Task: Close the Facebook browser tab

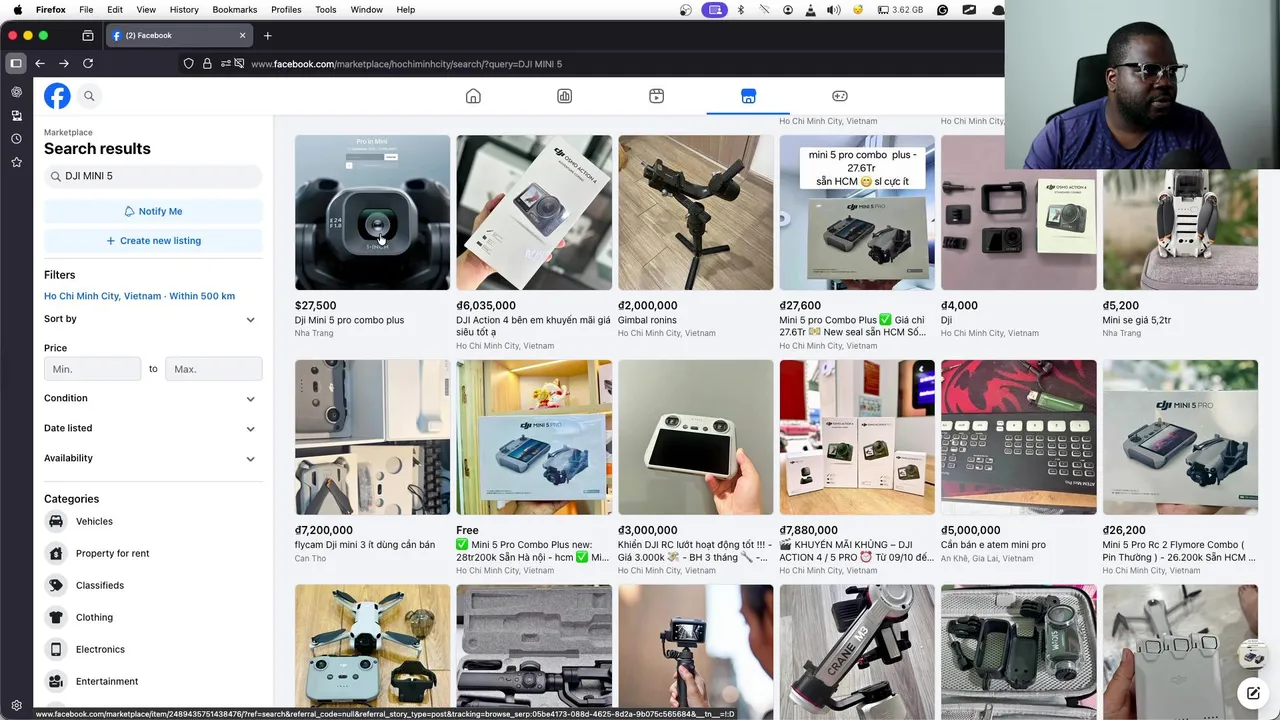Action: tap(242, 35)
